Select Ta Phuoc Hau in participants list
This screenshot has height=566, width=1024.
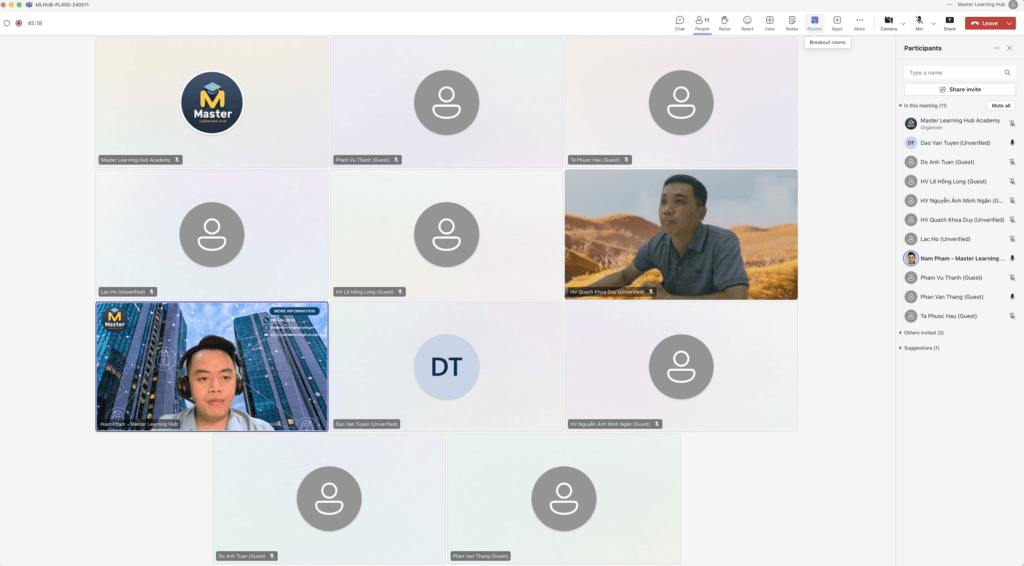pyautogui.click(x=959, y=316)
